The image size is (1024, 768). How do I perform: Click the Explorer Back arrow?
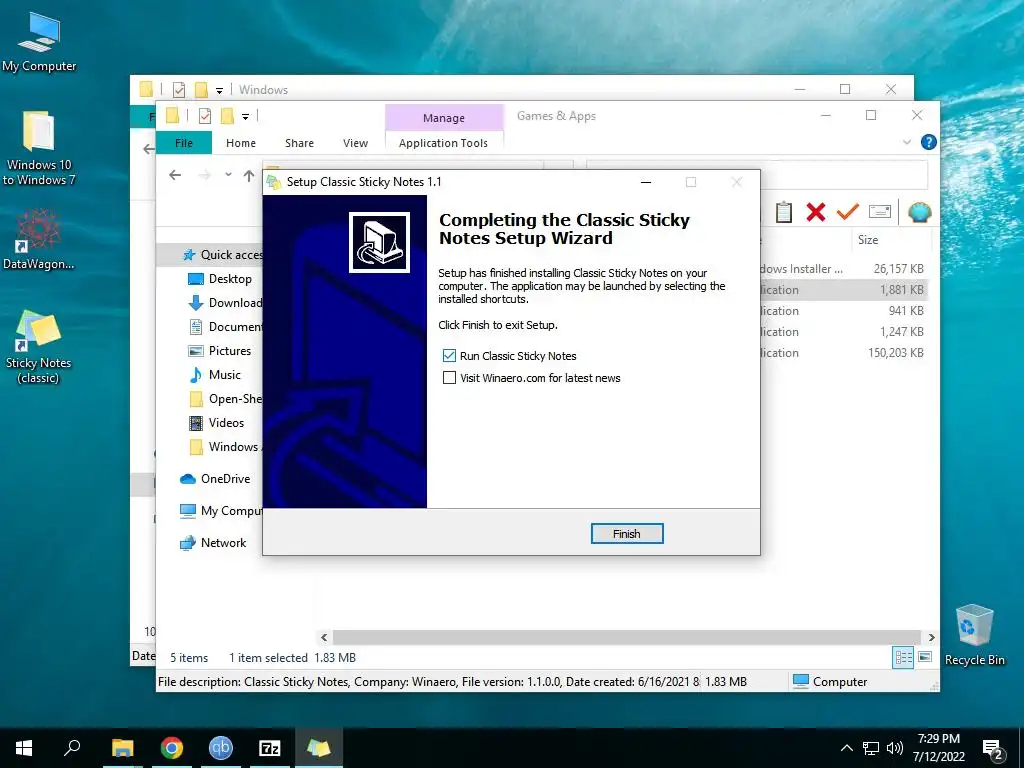click(175, 175)
